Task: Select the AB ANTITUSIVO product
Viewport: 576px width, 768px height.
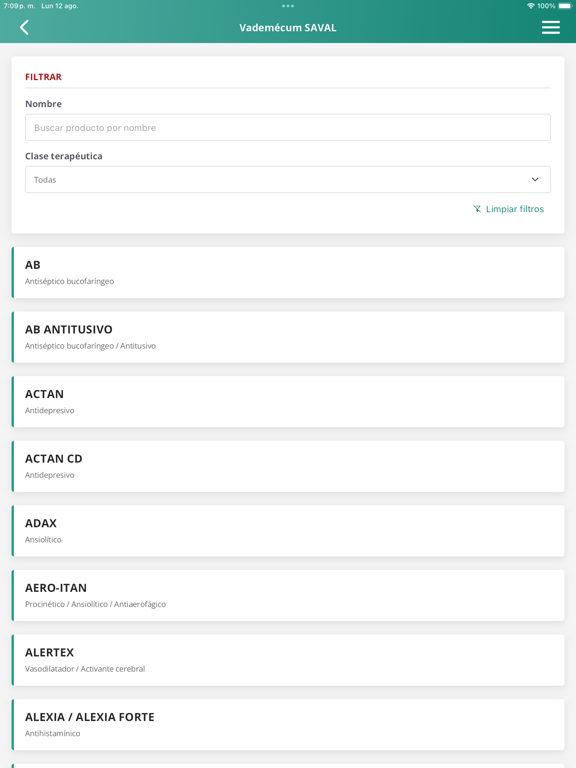Action: tap(288, 337)
